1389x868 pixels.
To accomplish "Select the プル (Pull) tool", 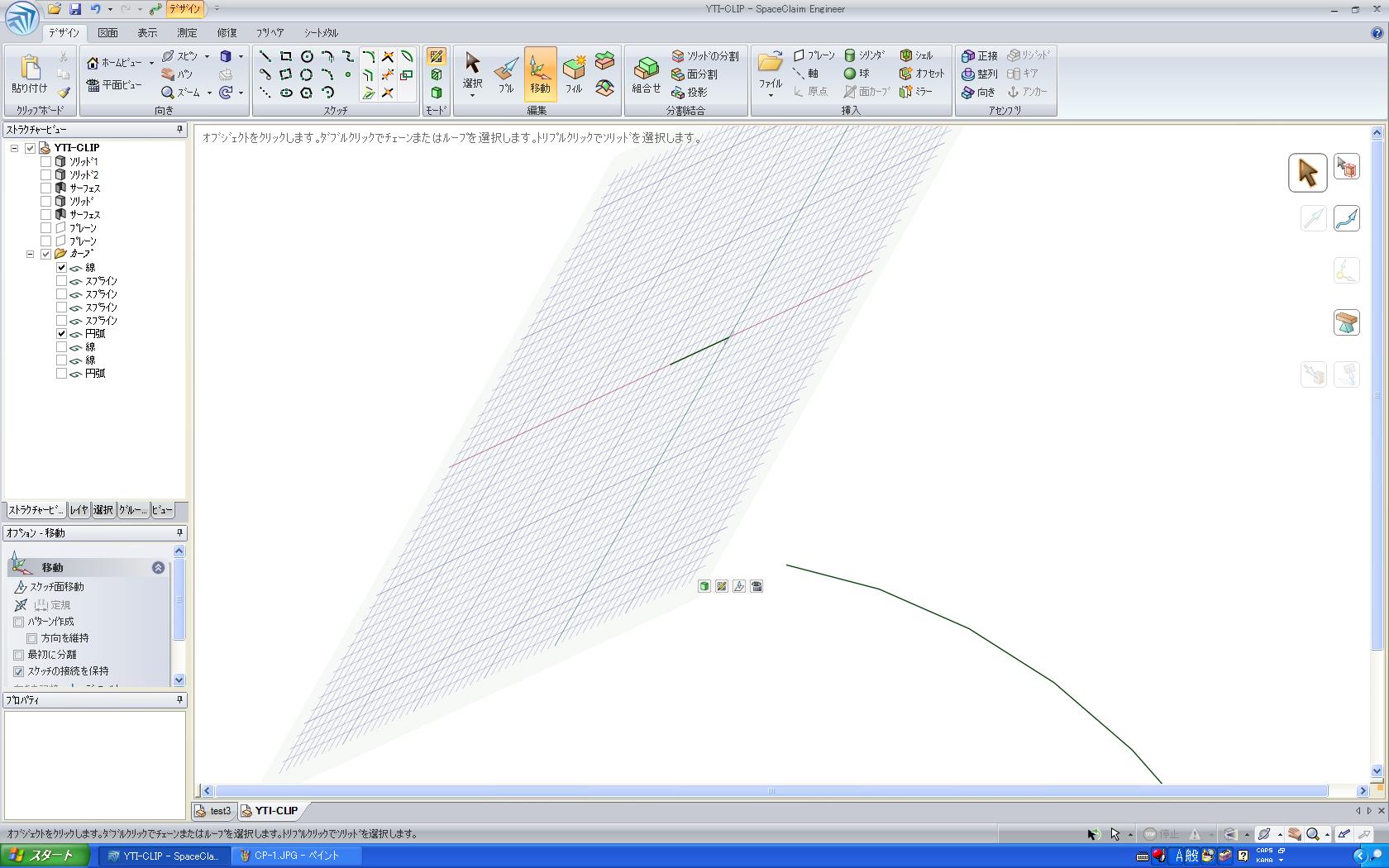I will (506, 73).
